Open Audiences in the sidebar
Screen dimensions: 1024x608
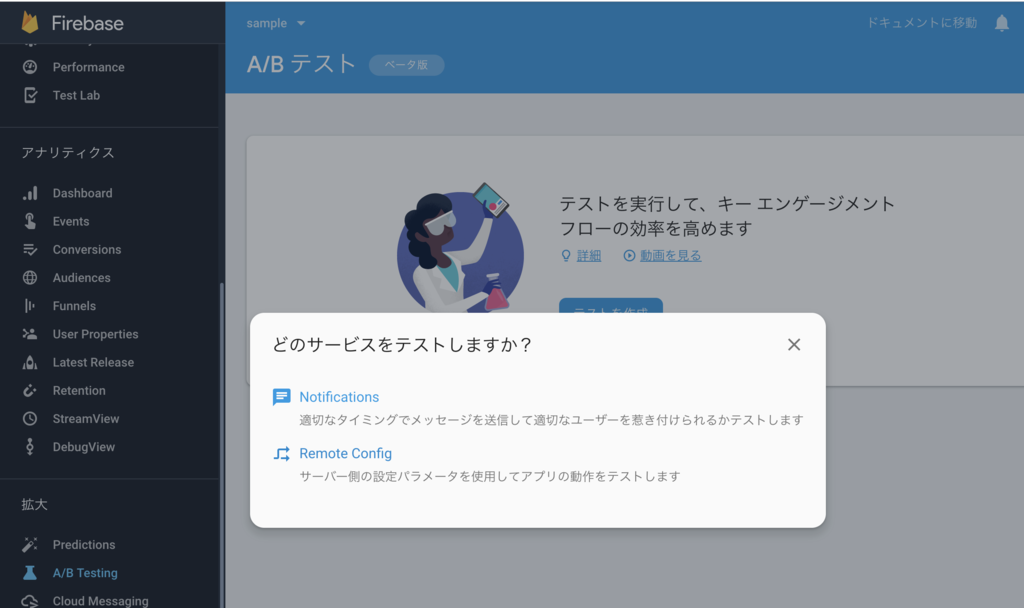[82, 278]
